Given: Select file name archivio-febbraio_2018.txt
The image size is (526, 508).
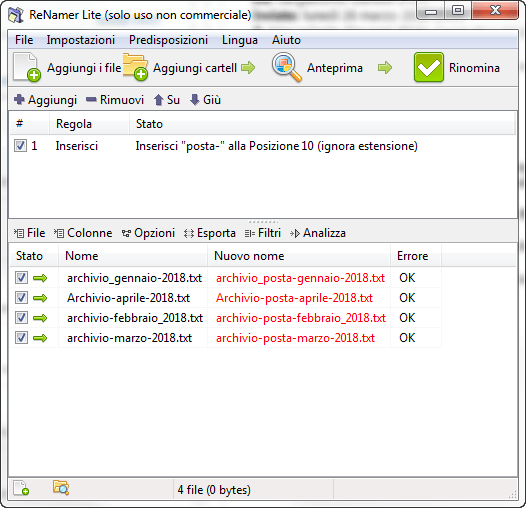Looking at the screenshot, I should [135, 318].
